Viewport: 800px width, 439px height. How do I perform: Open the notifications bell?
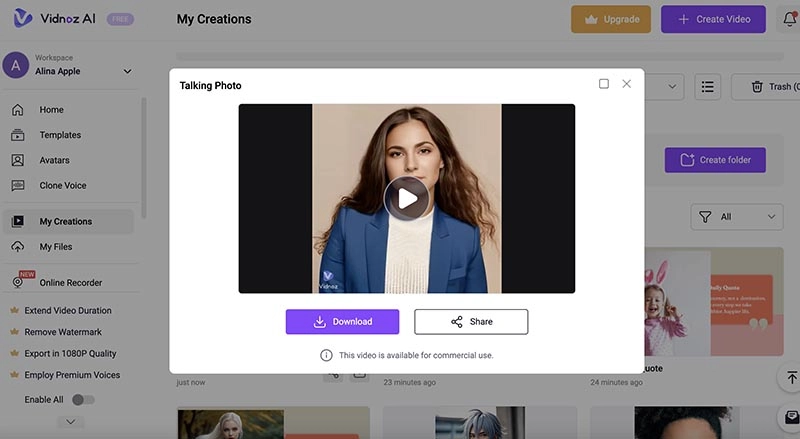791,19
